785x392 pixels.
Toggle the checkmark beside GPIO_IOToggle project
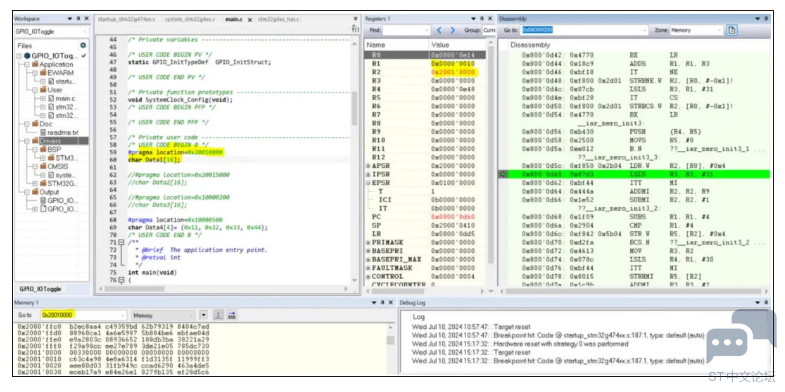84,56
